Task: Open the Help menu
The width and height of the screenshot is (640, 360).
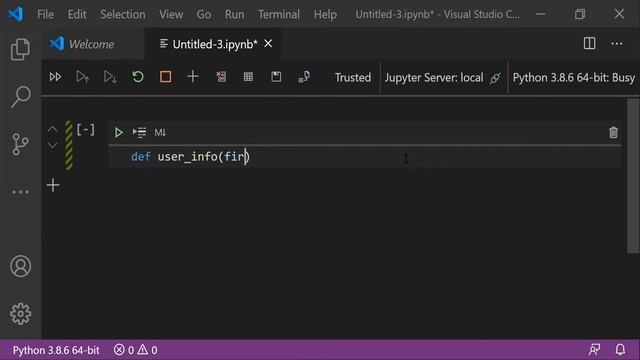Action: 325,14
